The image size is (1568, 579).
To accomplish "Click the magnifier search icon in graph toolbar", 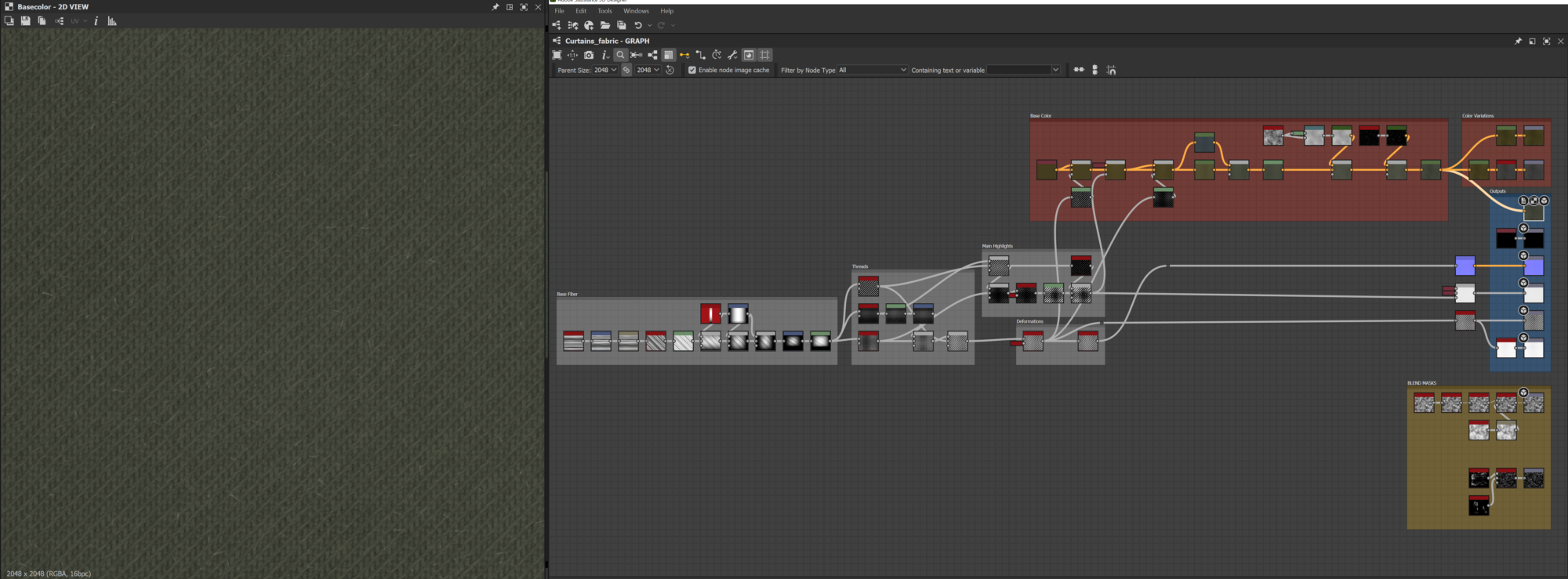I will [620, 55].
